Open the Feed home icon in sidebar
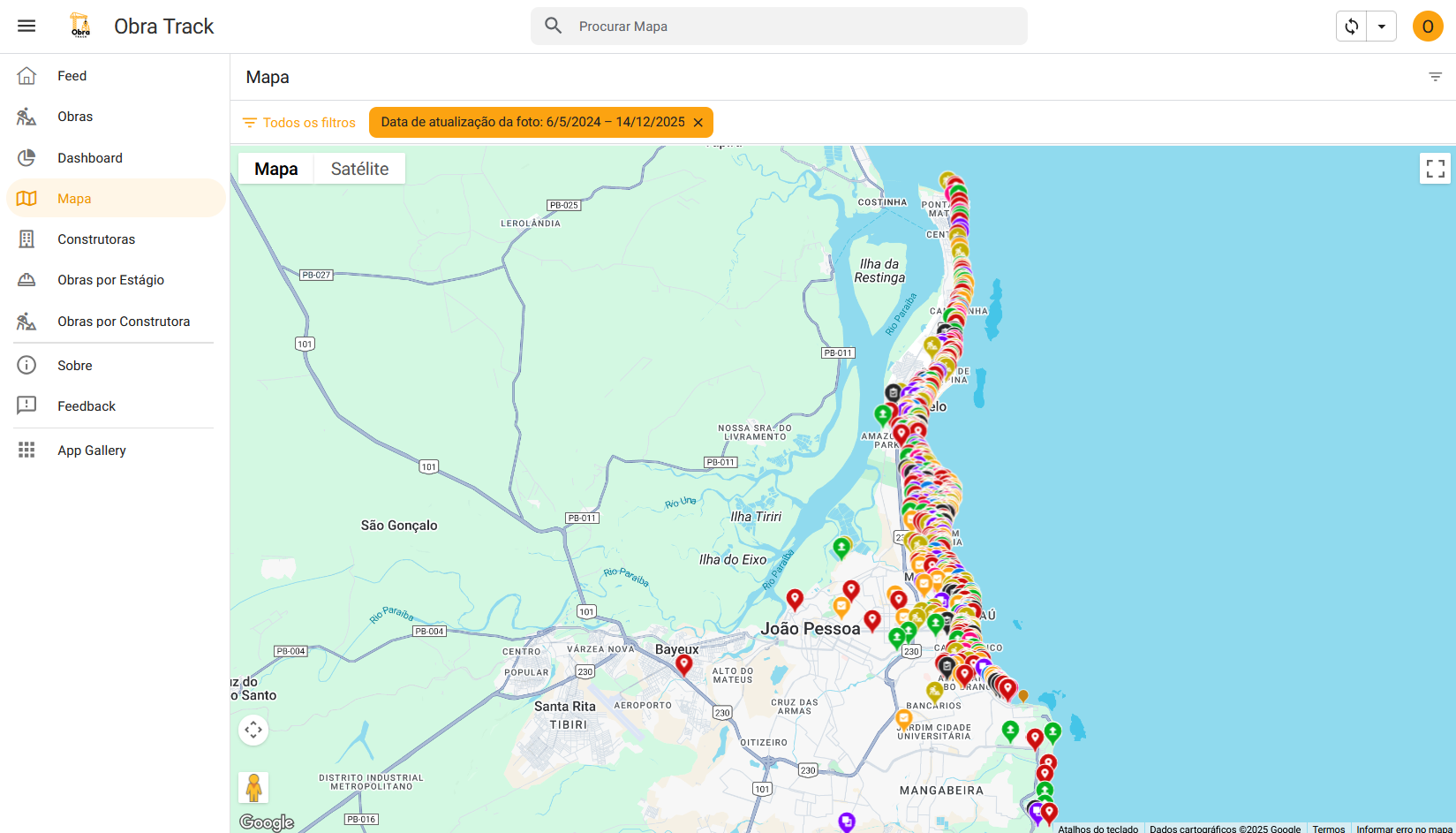Image resolution: width=1456 pixels, height=833 pixels. tap(26, 75)
